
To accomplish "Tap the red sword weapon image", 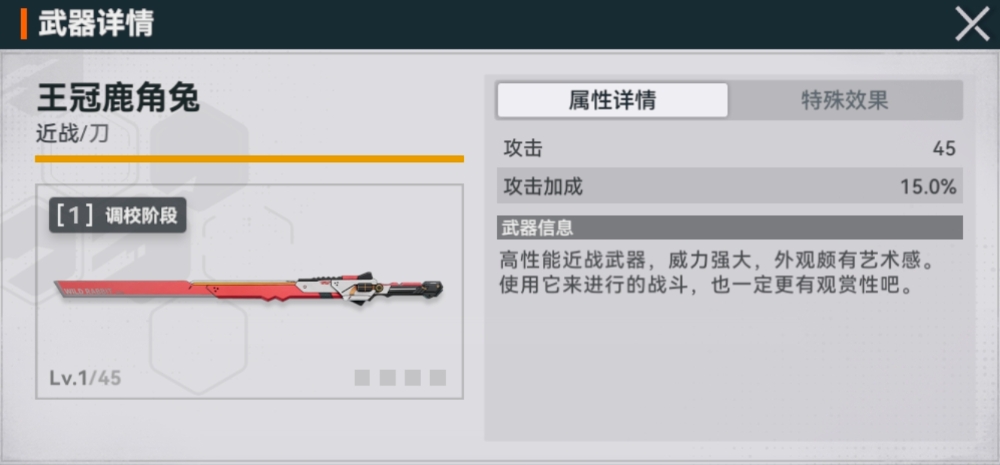I will [x=249, y=289].
